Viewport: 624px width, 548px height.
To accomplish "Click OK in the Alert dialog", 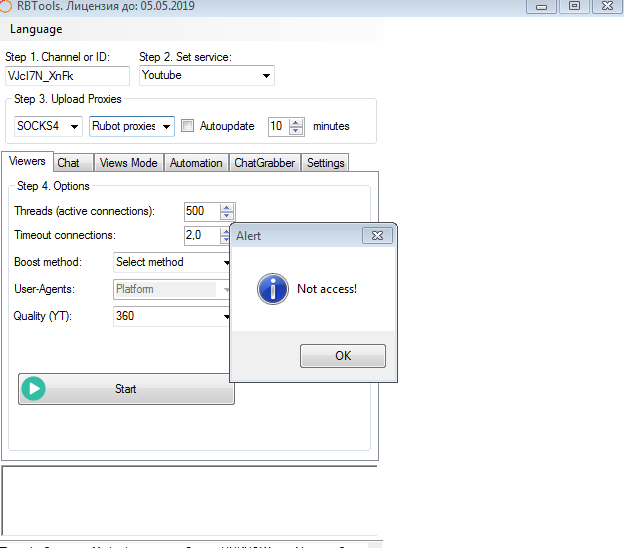I will [342, 356].
